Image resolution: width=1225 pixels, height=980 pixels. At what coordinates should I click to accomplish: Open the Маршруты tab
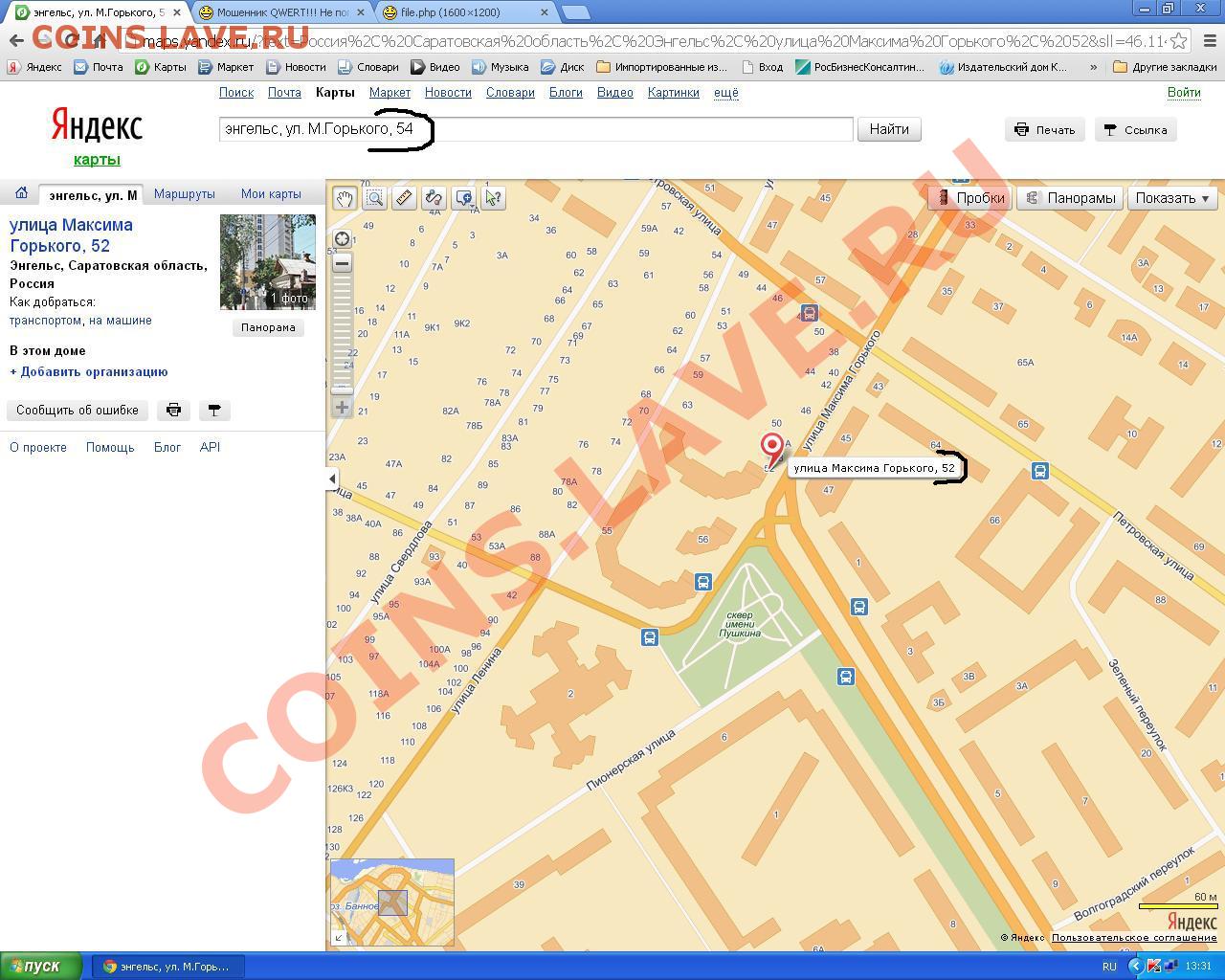coord(184,193)
